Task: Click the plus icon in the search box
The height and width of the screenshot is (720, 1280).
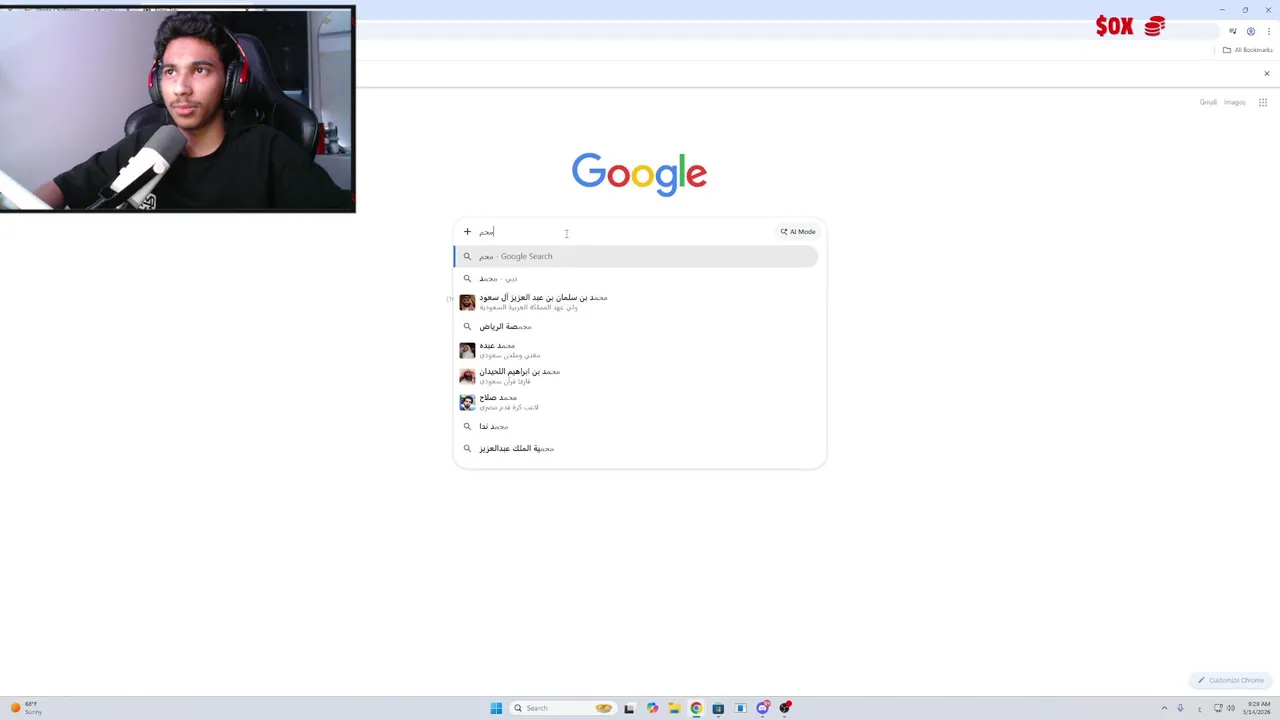Action: (x=467, y=232)
